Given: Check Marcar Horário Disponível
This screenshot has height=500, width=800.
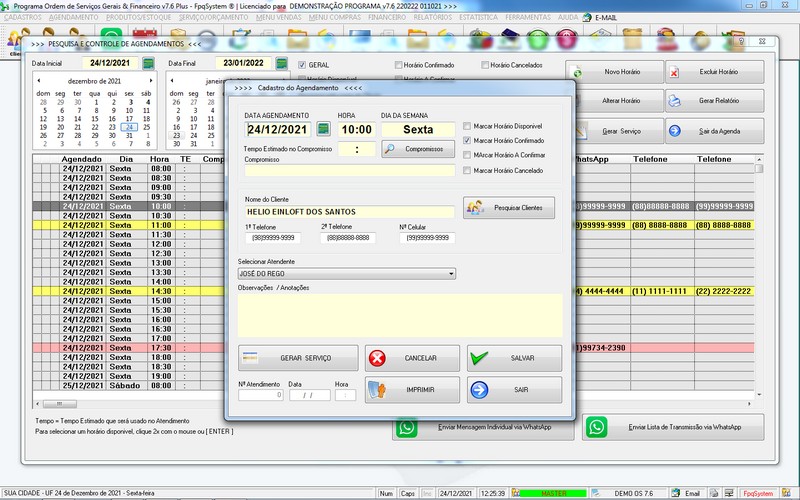Looking at the screenshot, I should pyautogui.click(x=467, y=126).
